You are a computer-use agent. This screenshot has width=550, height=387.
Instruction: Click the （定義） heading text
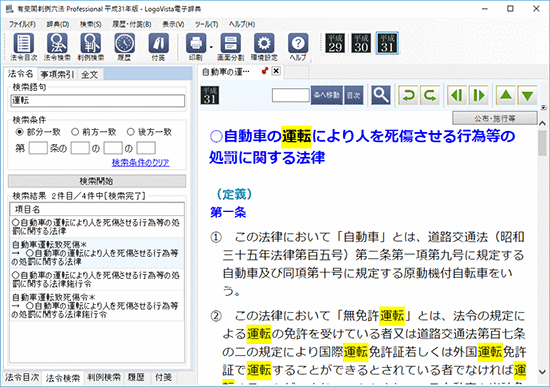(234, 194)
